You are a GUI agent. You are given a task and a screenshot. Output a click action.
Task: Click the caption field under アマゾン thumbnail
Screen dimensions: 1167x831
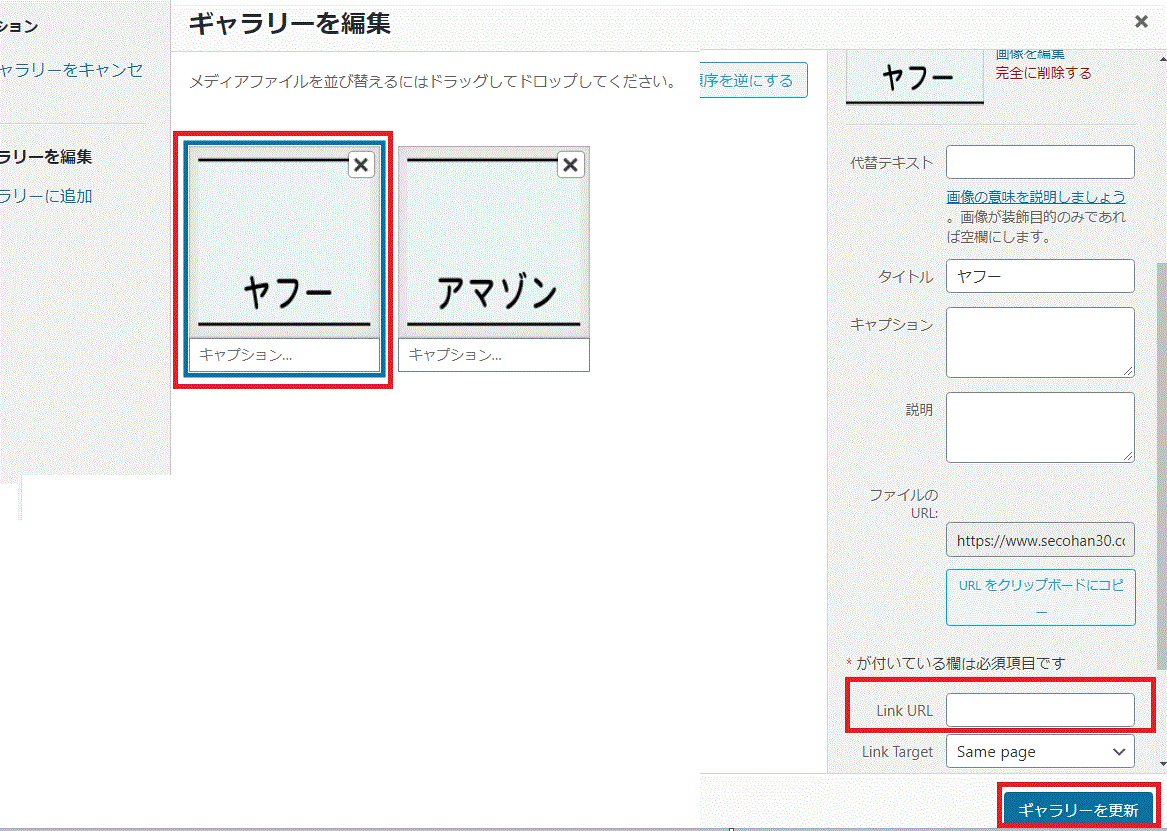[494, 355]
